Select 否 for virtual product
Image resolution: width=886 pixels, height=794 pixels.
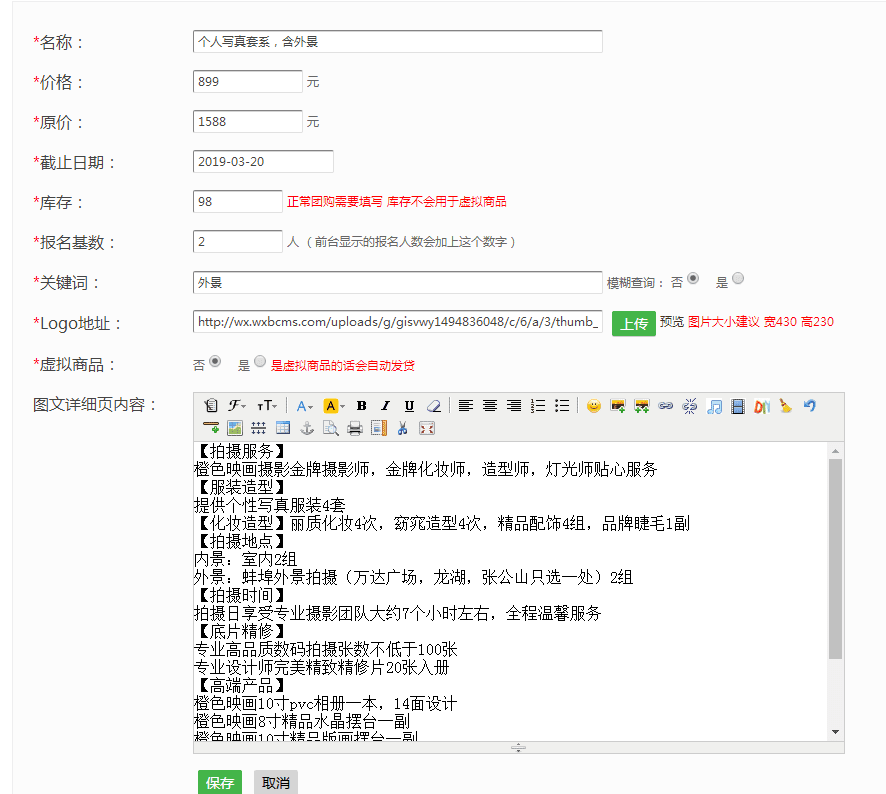click(215, 361)
